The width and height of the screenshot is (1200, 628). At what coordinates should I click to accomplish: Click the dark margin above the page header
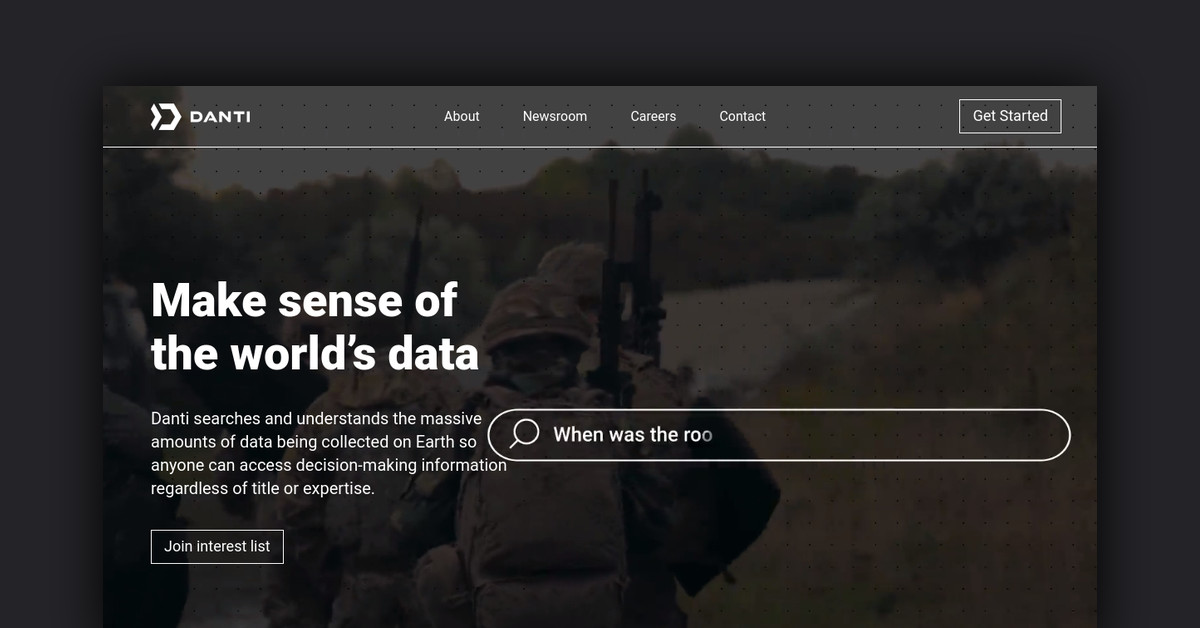600,40
